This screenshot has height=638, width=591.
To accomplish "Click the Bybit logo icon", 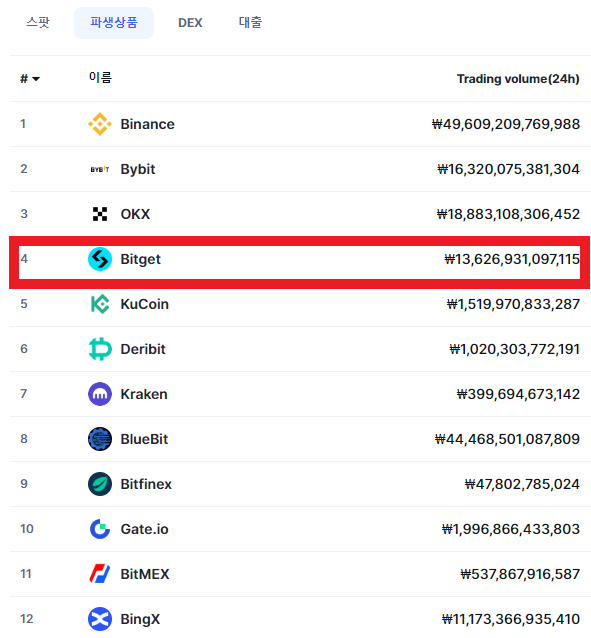I will 100,169.
